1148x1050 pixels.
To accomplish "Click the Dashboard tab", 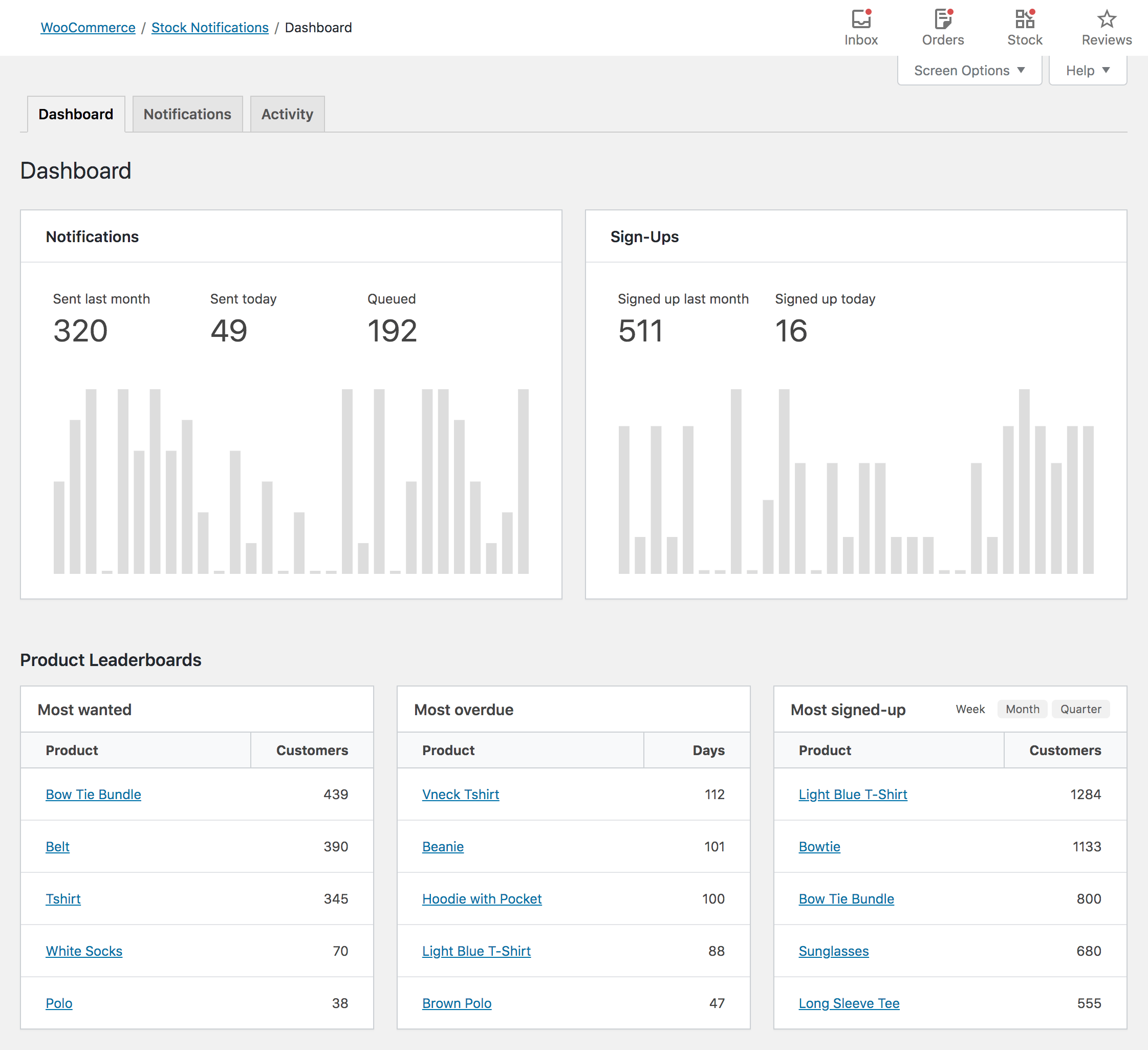I will coord(76,115).
